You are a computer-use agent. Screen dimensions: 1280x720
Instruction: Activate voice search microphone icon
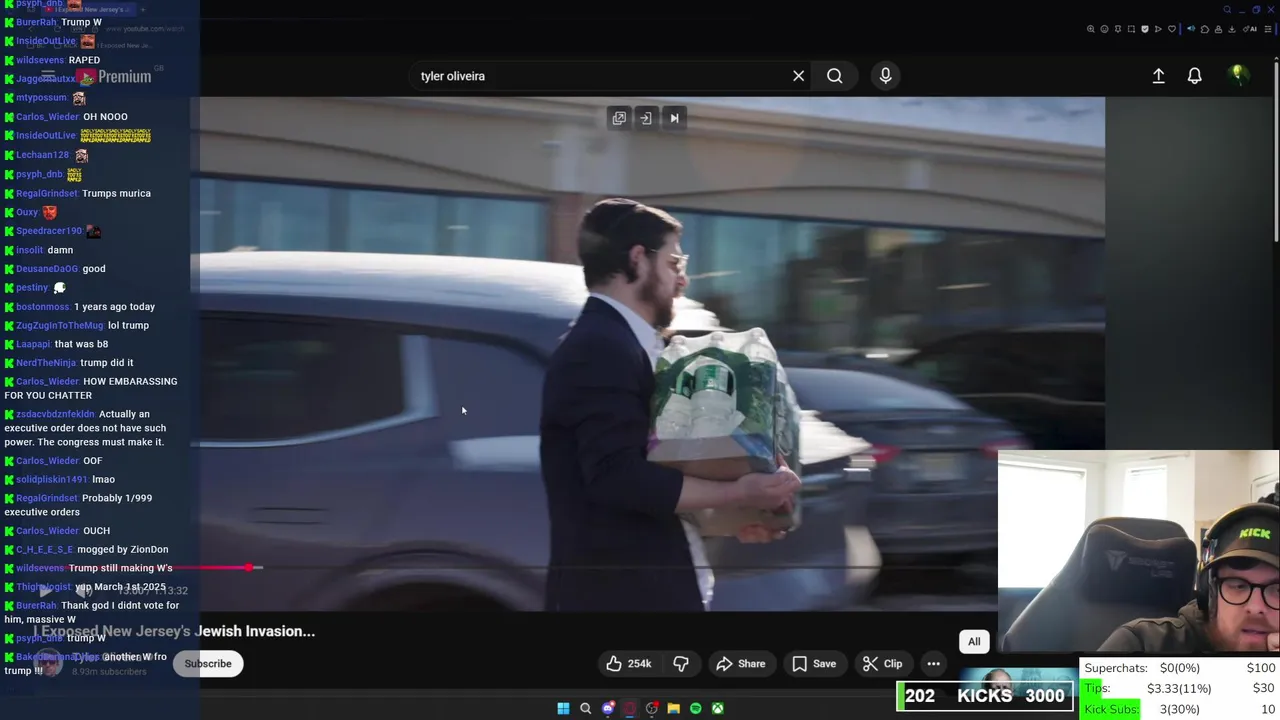(885, 76)
